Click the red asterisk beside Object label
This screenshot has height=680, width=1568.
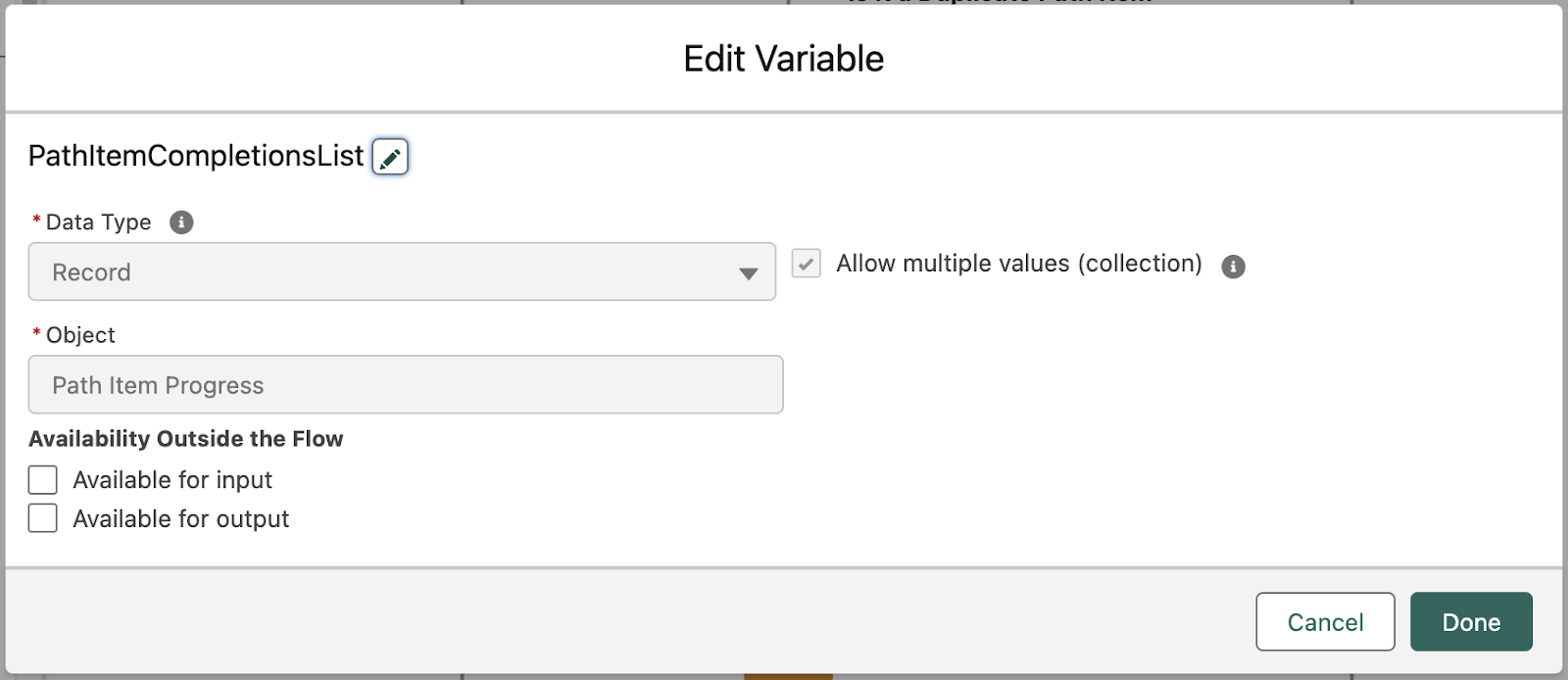[x=36, y=334]
